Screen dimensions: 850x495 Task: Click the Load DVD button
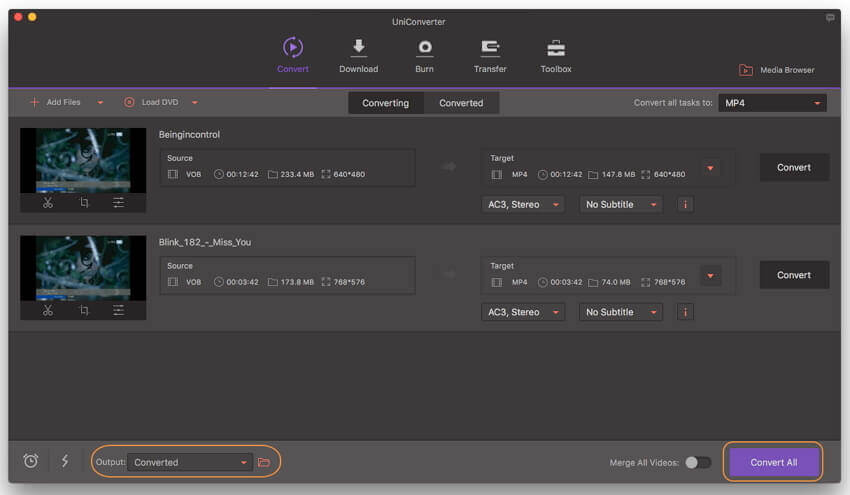pos(151,102)
